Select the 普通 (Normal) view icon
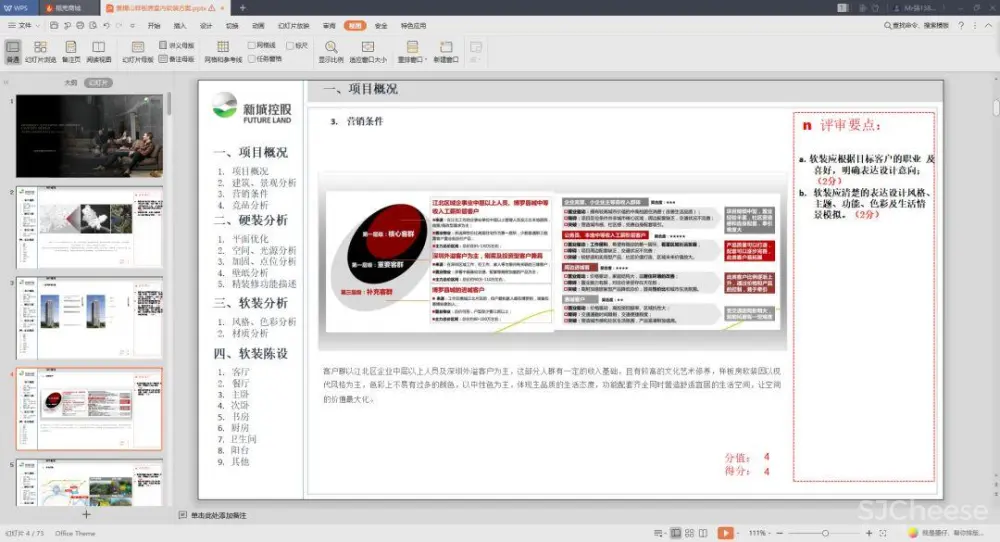Image resolution: width=1000 pixels, height=542 pixels. pyautogui.click(x=12, y=51)
